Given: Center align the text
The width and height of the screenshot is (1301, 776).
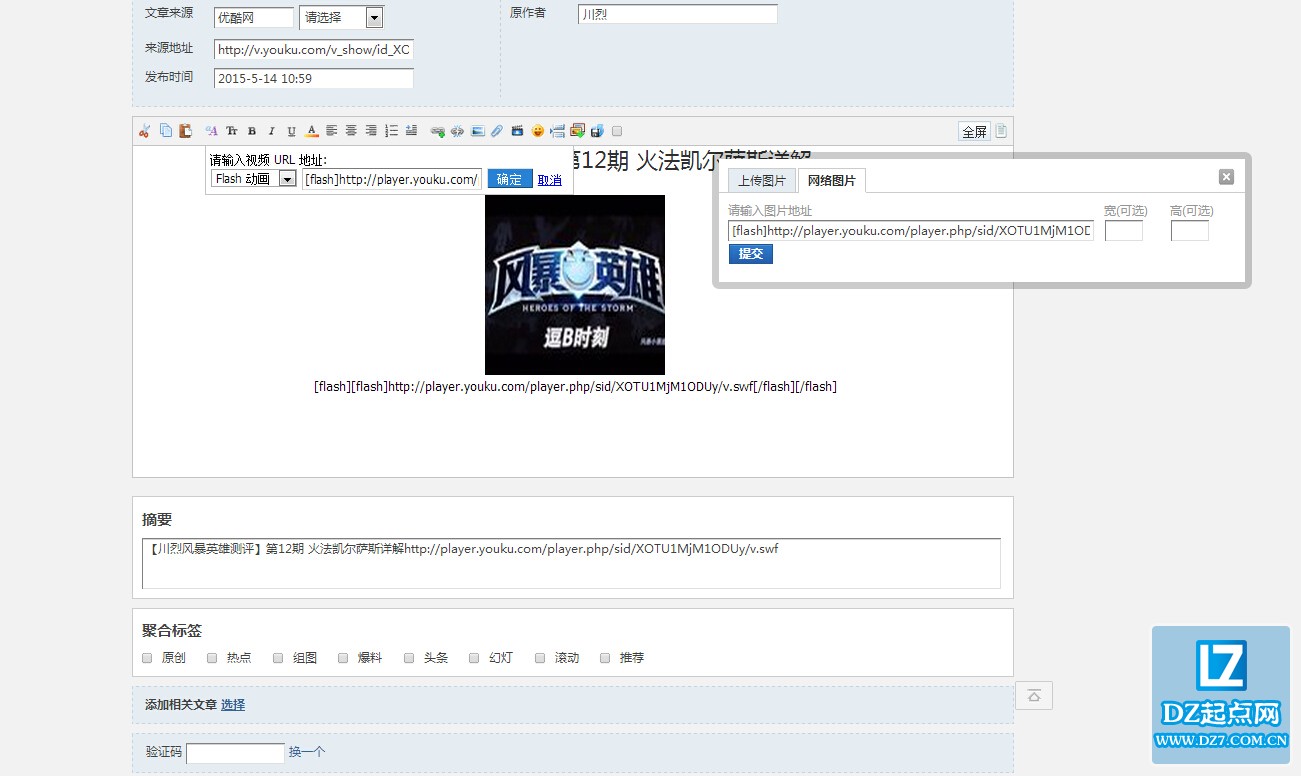Looking at the screenshot, I should 351,131.
